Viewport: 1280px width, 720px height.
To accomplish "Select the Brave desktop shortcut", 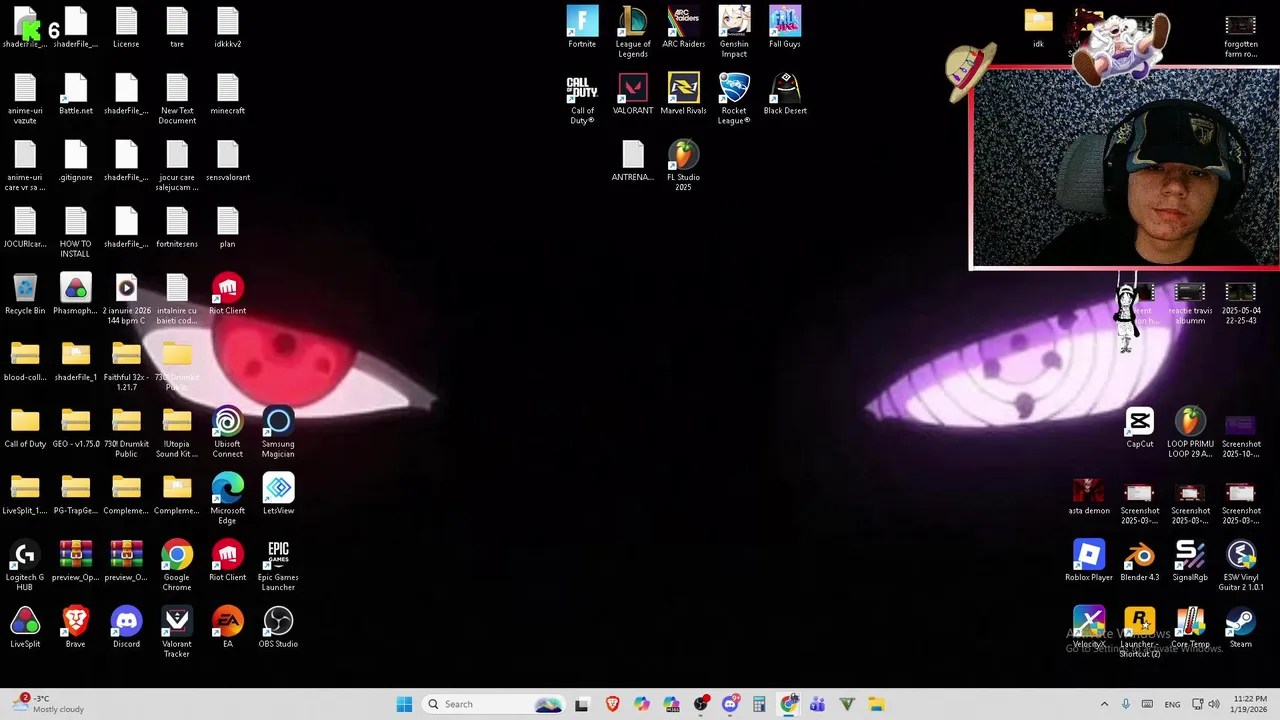I will point(76,627).
